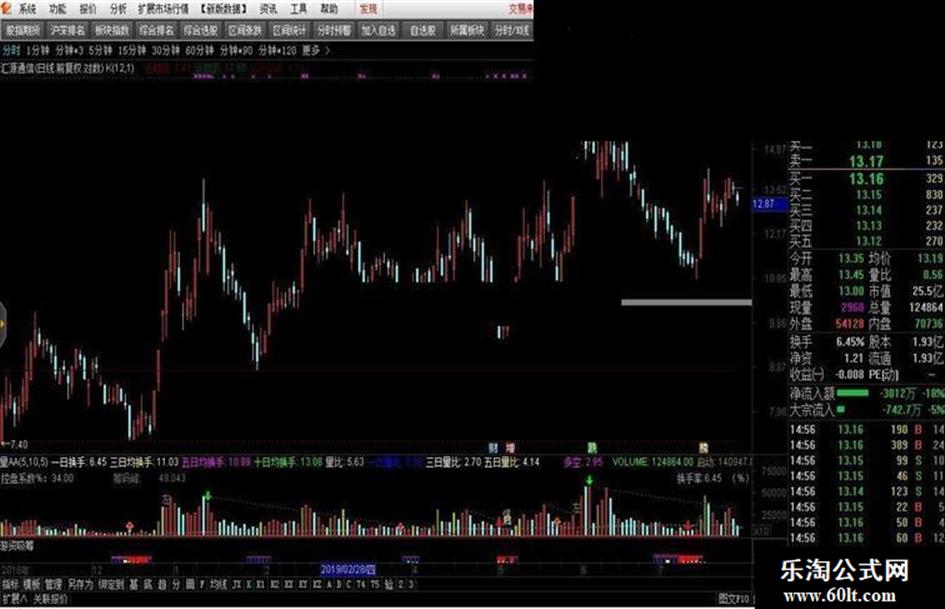Switch to the 分钟*120 period tab
The height and width of the screenshot is (609, 945).
pyautogui.click(x=277, y=51)
